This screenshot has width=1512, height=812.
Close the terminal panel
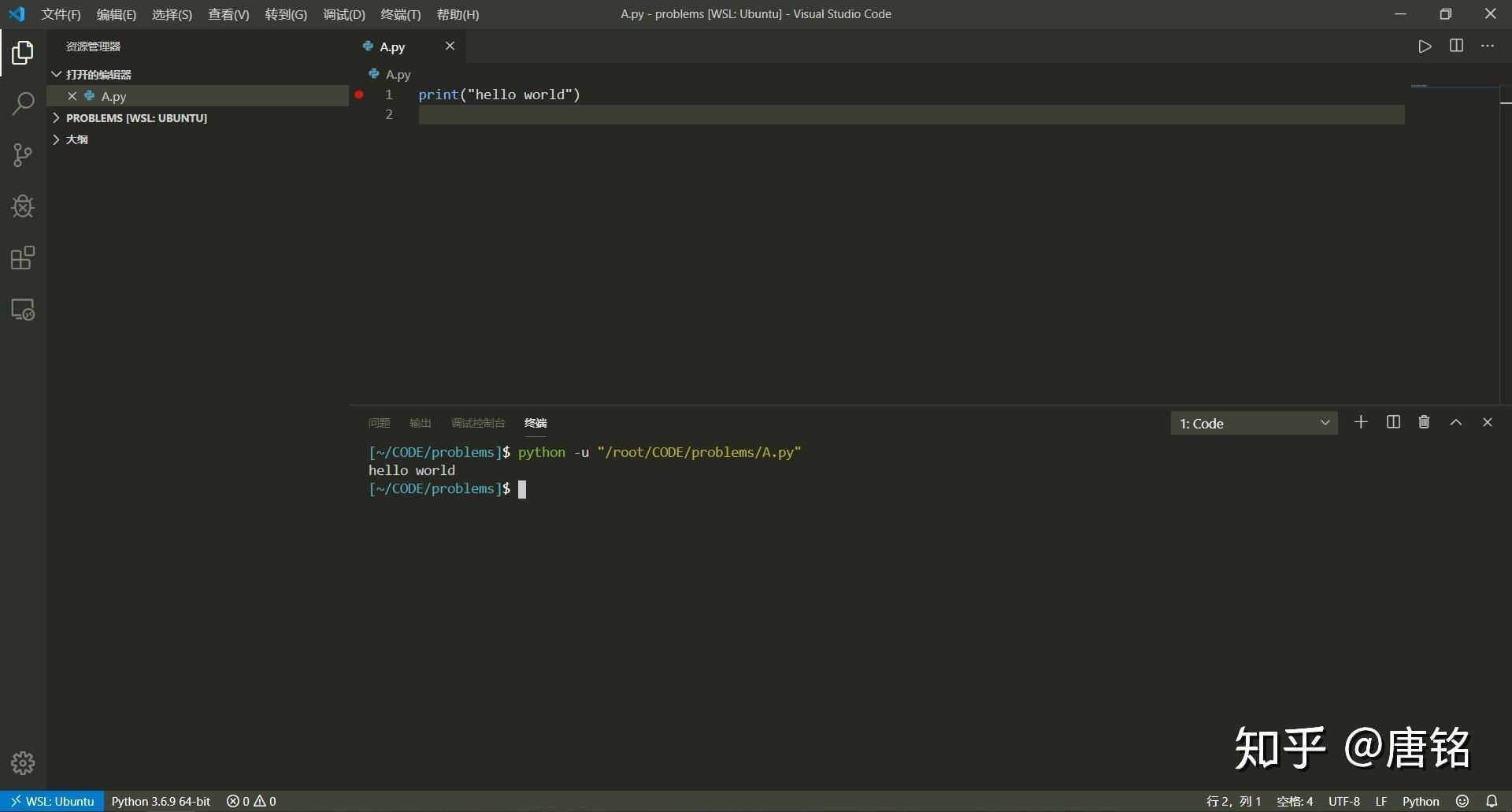(1488, 422)
